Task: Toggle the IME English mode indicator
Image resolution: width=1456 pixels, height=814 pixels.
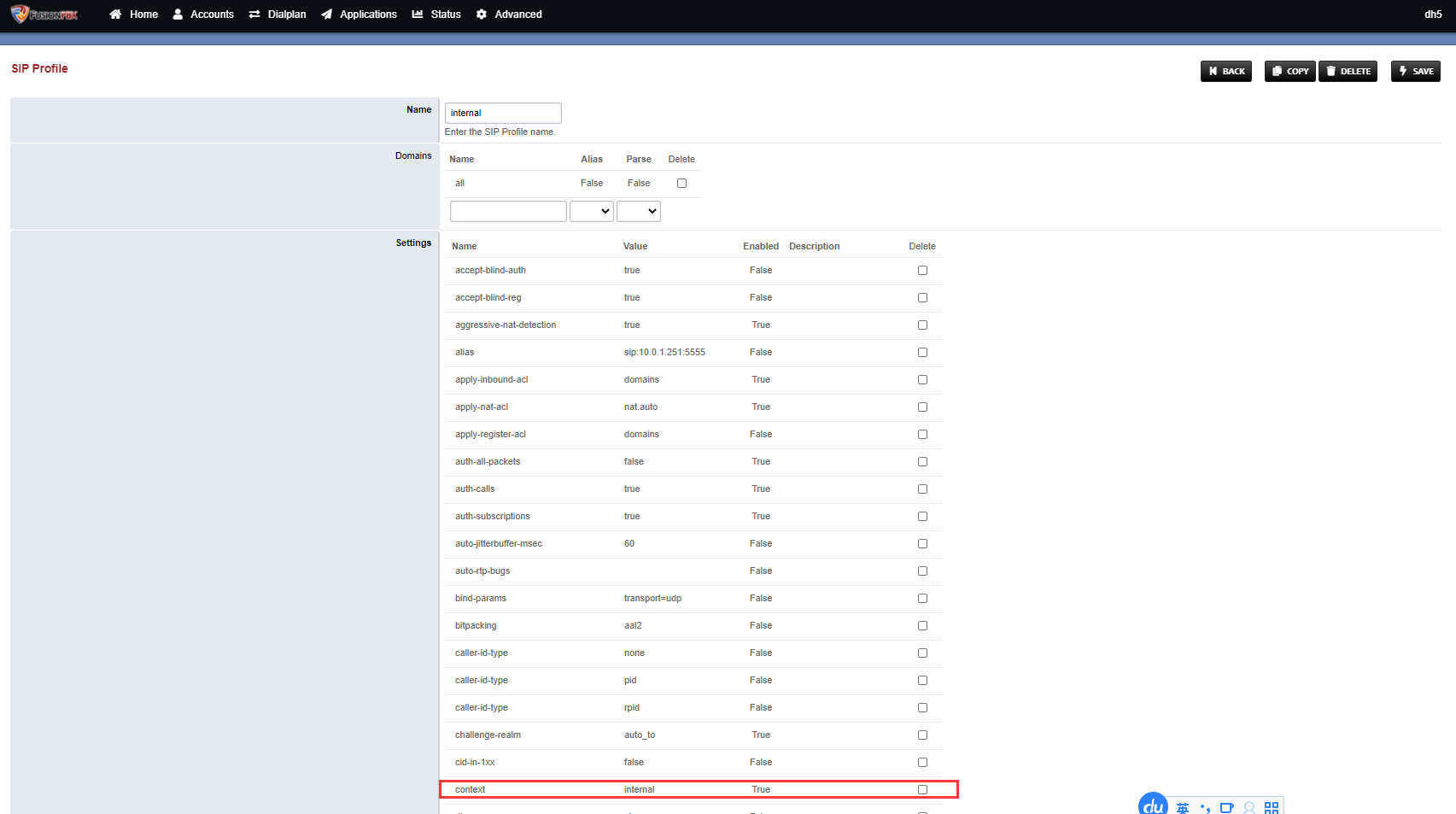Action: tap(1183, 808)
